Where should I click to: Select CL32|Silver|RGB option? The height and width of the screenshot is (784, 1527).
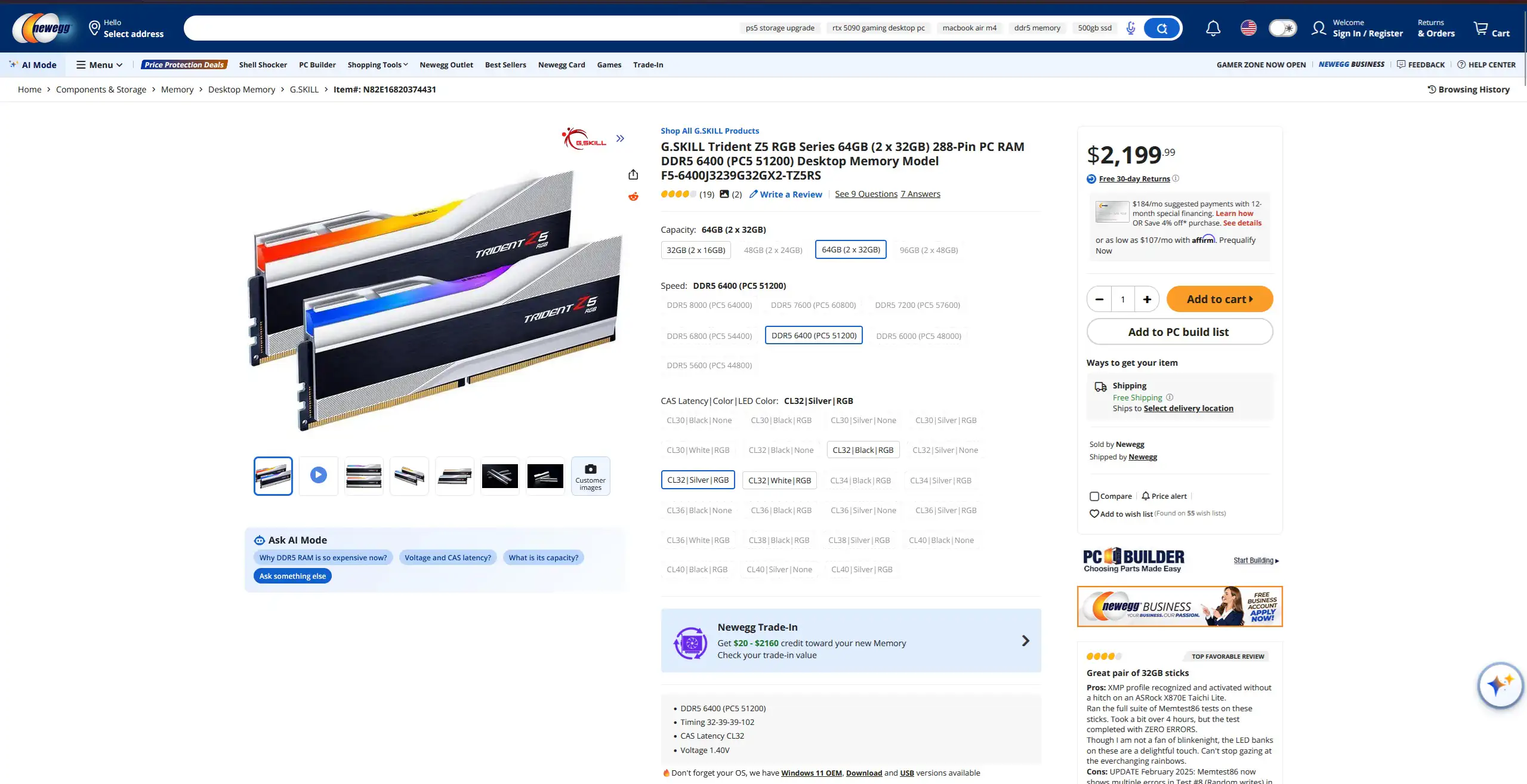[698, 480]
